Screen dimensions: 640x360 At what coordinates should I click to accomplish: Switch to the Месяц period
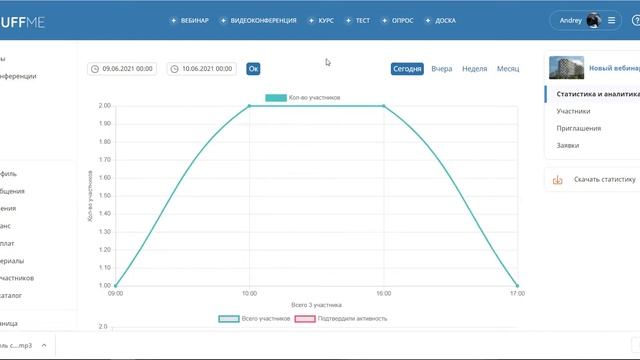click(508, 69)
